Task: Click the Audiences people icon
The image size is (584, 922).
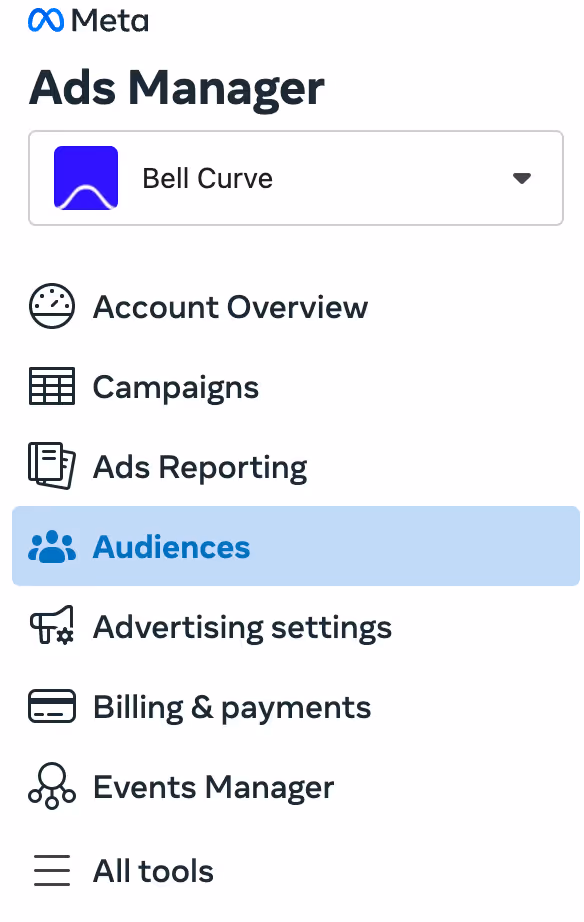Action: pyautogui.click(x=52, y=546)
